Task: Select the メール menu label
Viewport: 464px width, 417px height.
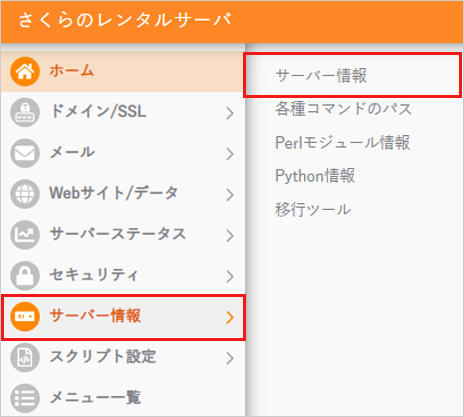Action: pyautogui.click(x=72, y=152)
